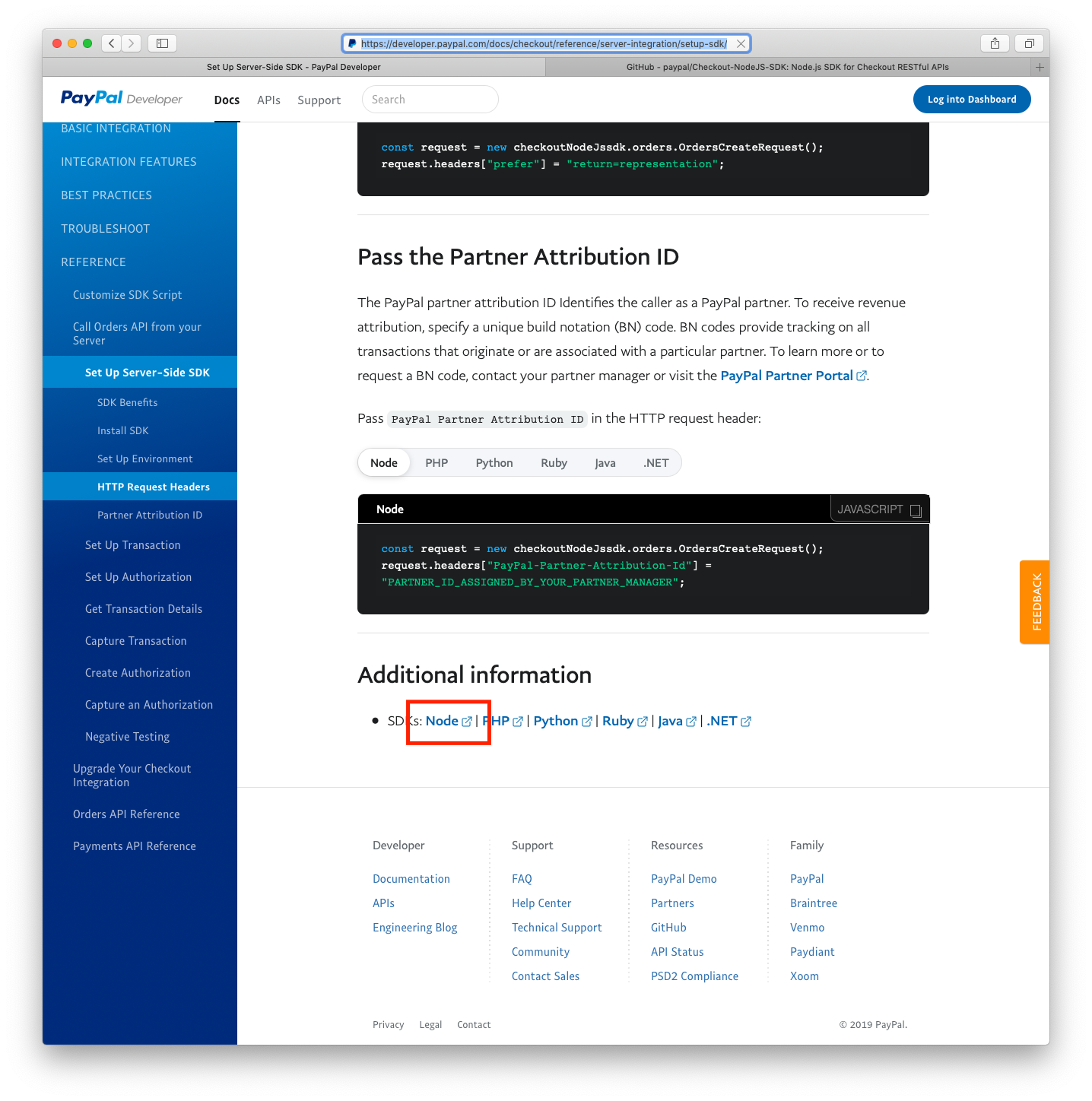1092x1101 pixels.
Task: Go forward with Safari's forward arrow
Action: pyautogui.click(x=132, y=43)
